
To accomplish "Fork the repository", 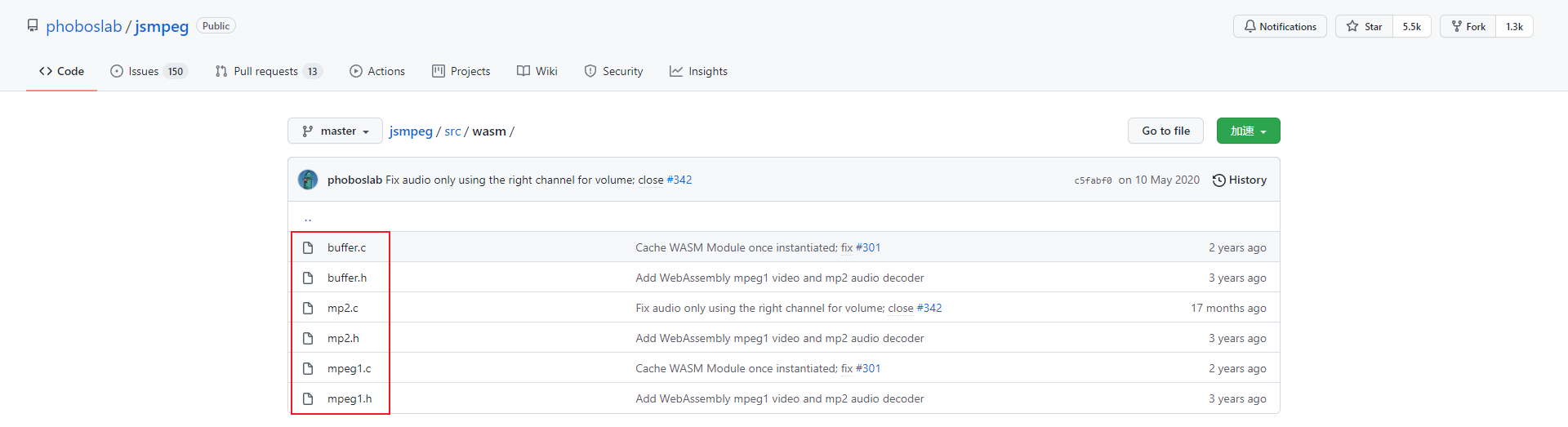I will click(1468, 26).
